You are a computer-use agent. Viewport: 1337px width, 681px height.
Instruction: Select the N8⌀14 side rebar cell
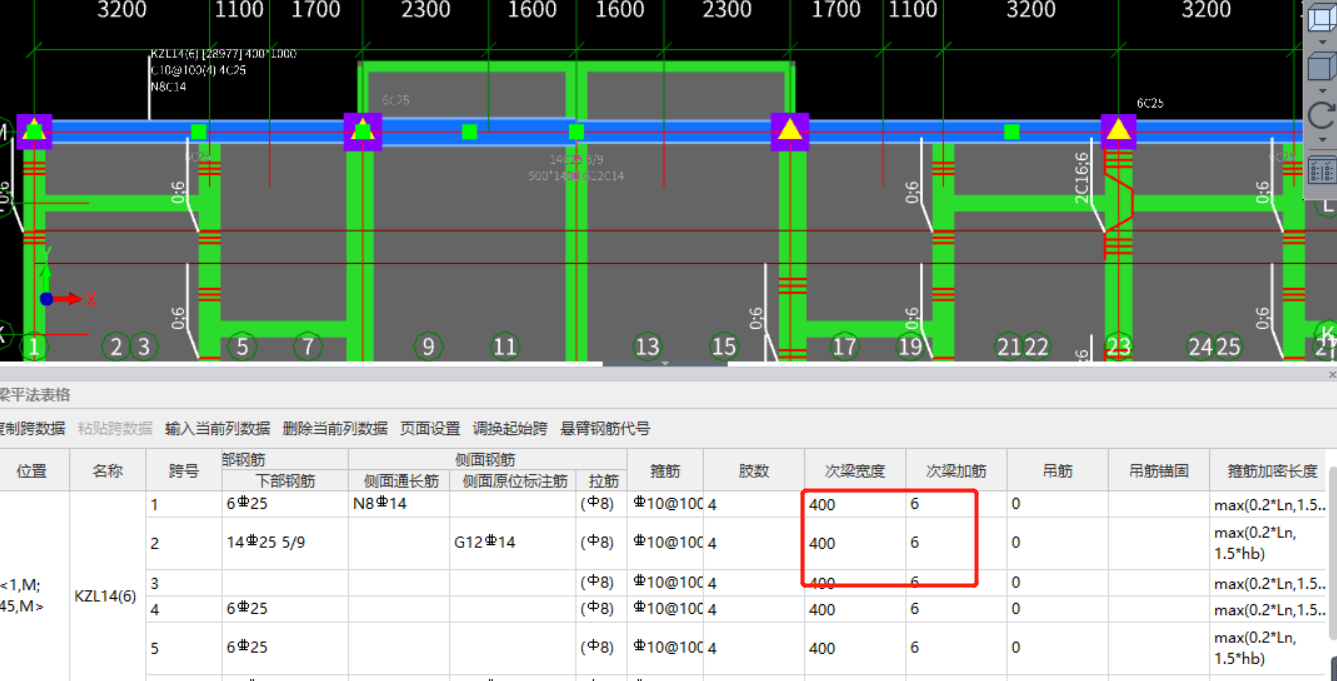pos(399,504)
